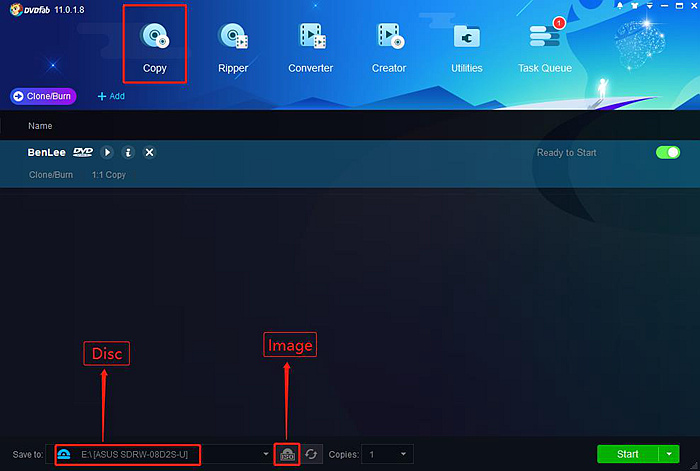Click the green Start button
The image size is (700, 471).
tap(628, 454)
